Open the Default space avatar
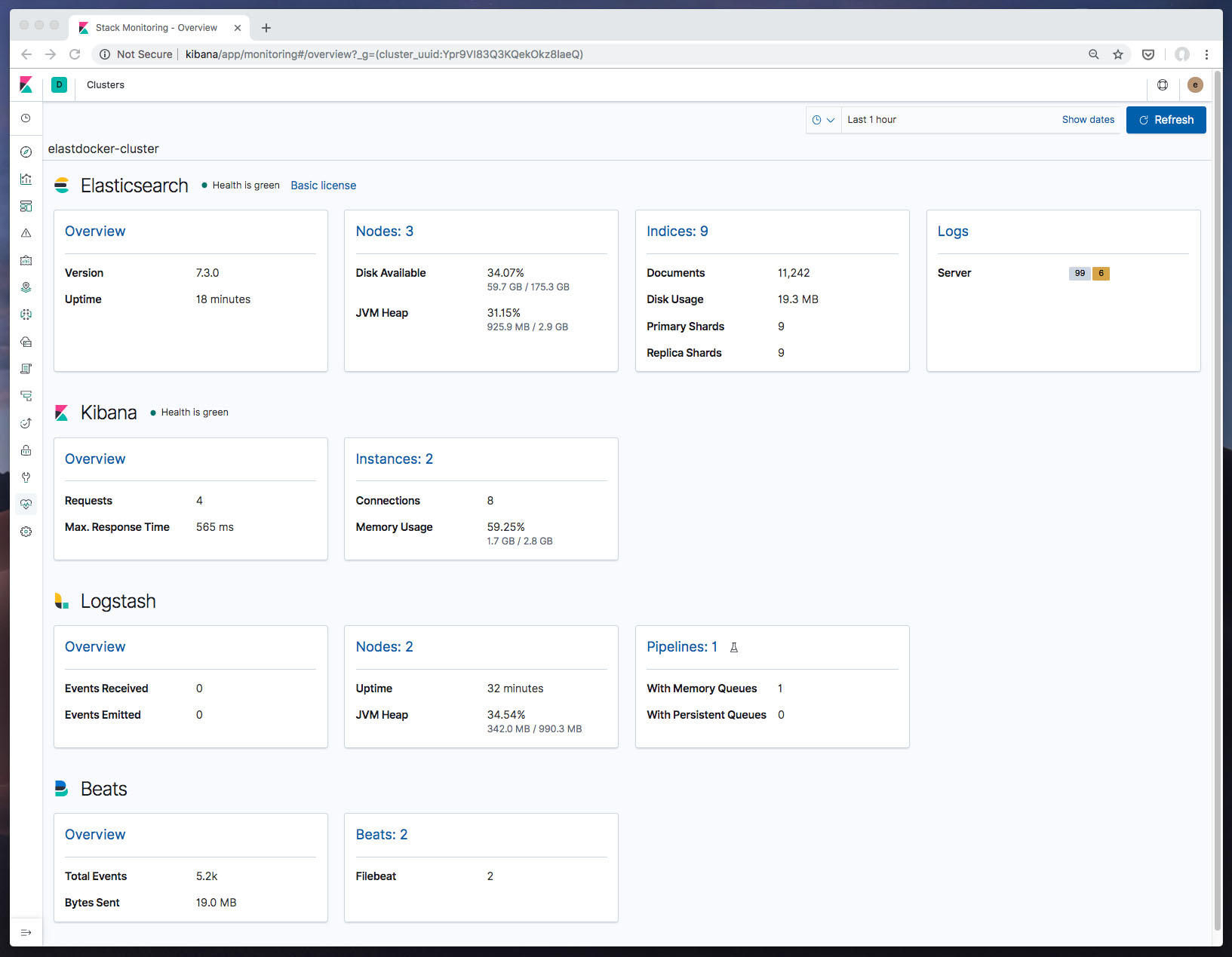Screen dimensions: 1232x957 click(59, 85)
